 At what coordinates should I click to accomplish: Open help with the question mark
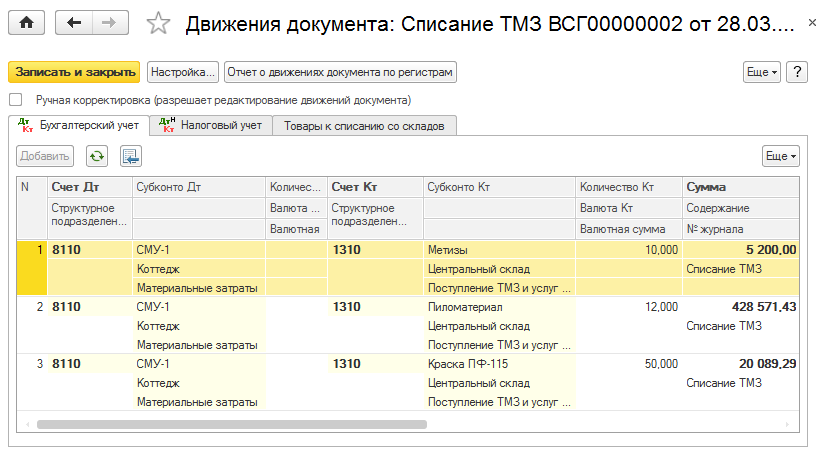tap(797, 72)
